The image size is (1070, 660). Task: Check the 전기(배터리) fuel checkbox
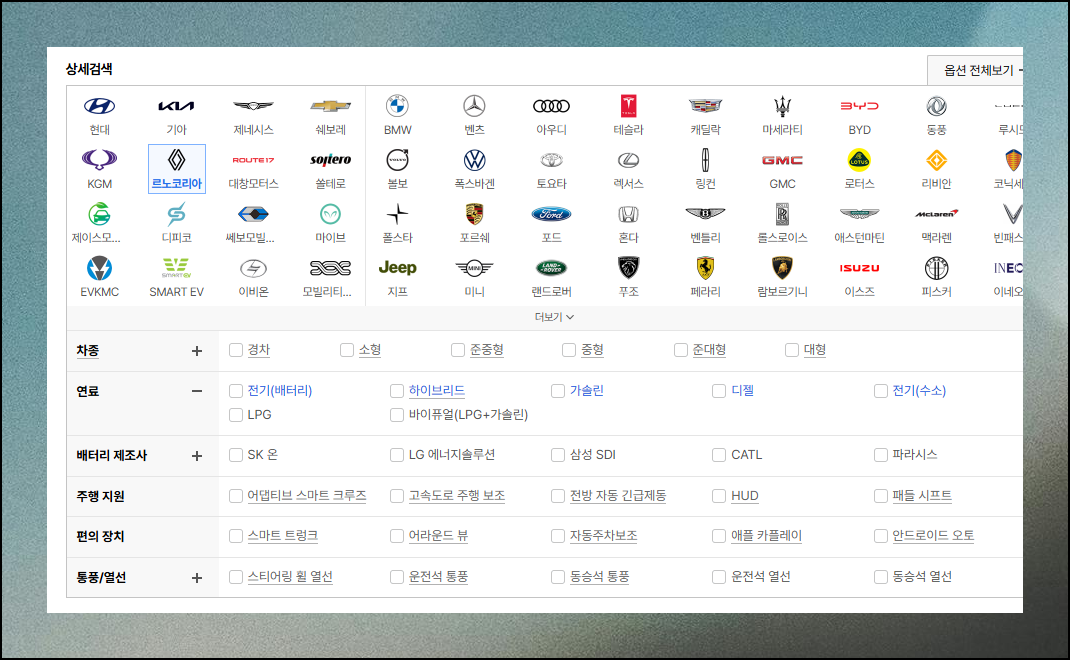tap(236, 391)
